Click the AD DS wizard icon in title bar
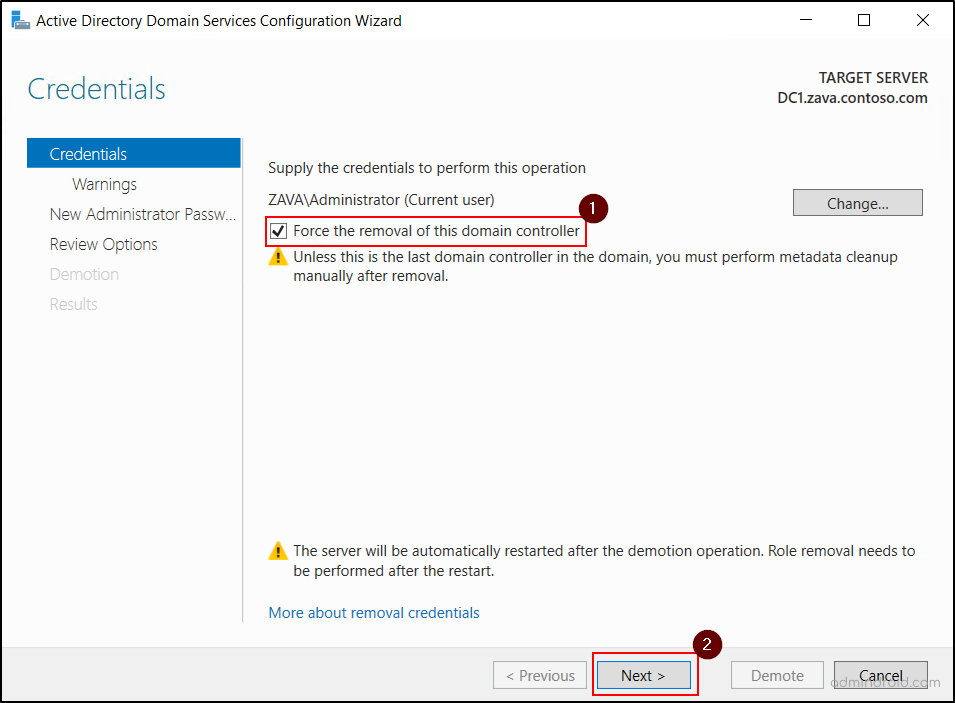The image size is (955, 703). pyautogui.click(x=20, y=19)
